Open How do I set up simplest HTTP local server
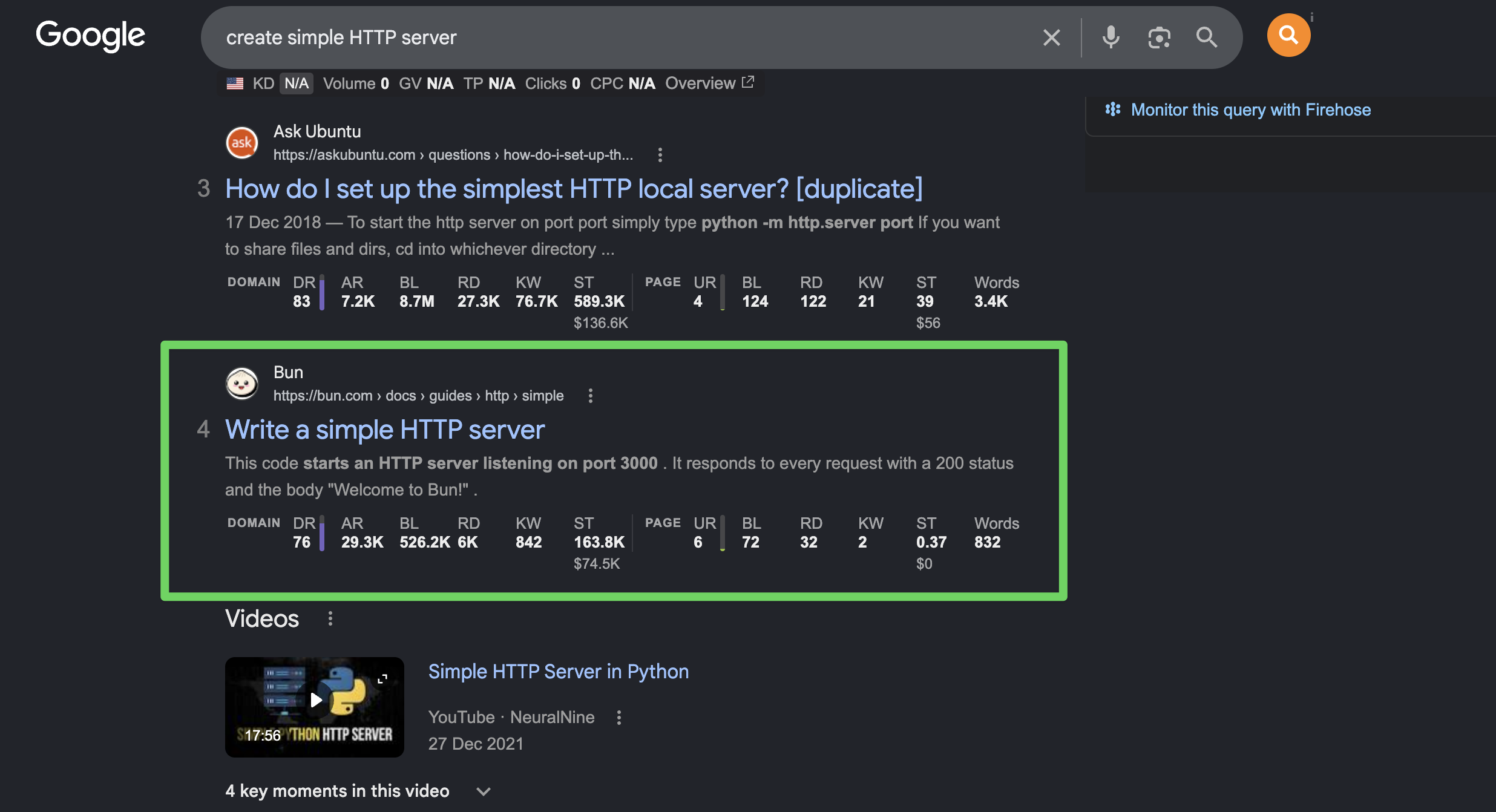The width and height of the screenshot is (1496, 812). 574,189
